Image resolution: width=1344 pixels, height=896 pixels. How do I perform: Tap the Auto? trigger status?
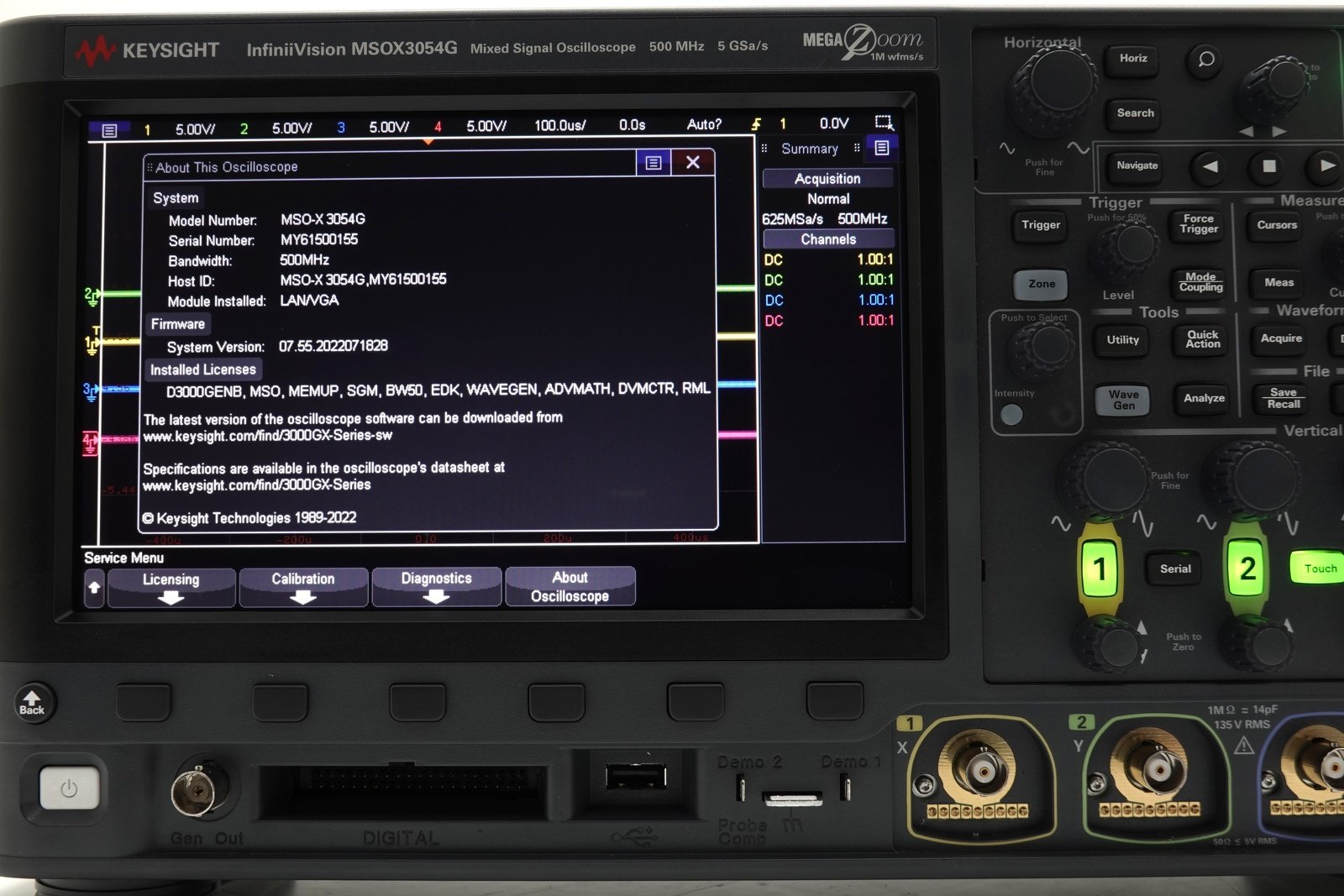click(704, 124)
